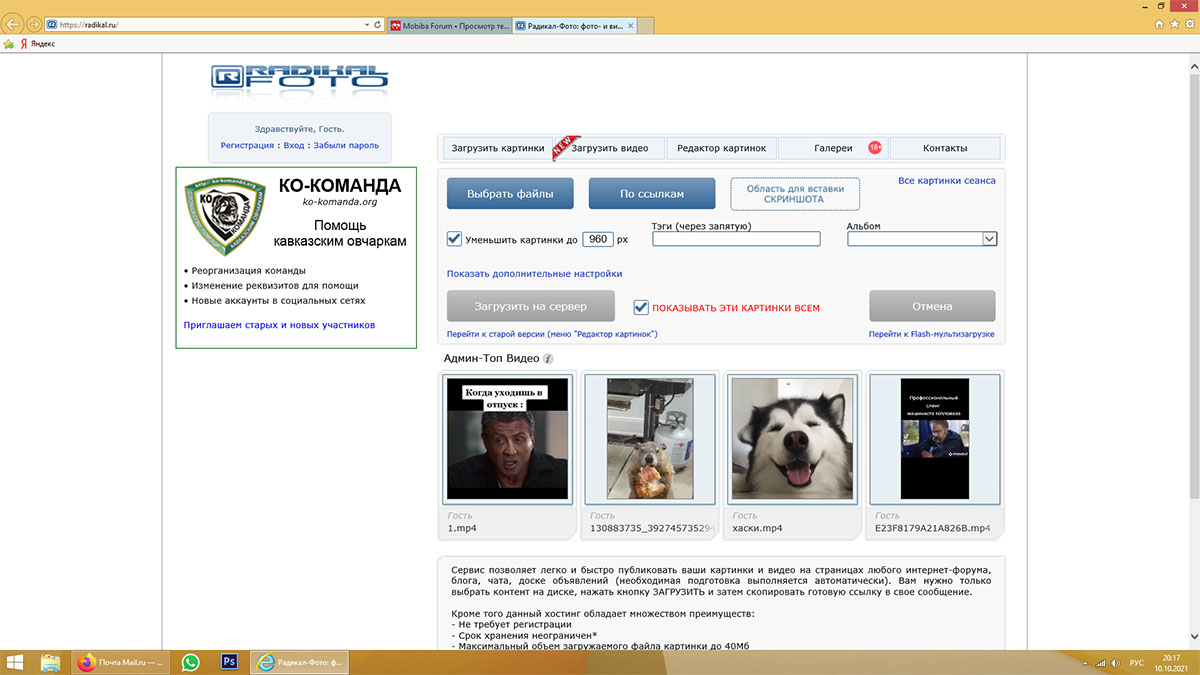The image size is (1200, 675).
Task: Open the address bar URL dropdown arrow
Action: tap(364, 24)
